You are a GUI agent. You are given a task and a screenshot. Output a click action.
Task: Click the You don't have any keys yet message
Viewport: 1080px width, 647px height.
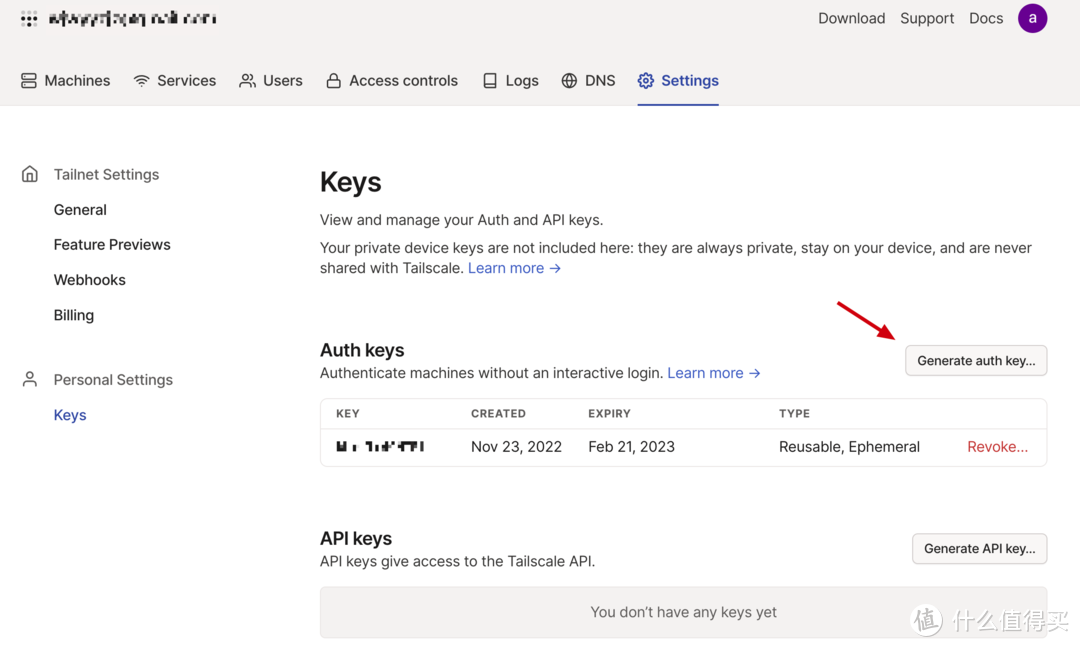(683, 612)
